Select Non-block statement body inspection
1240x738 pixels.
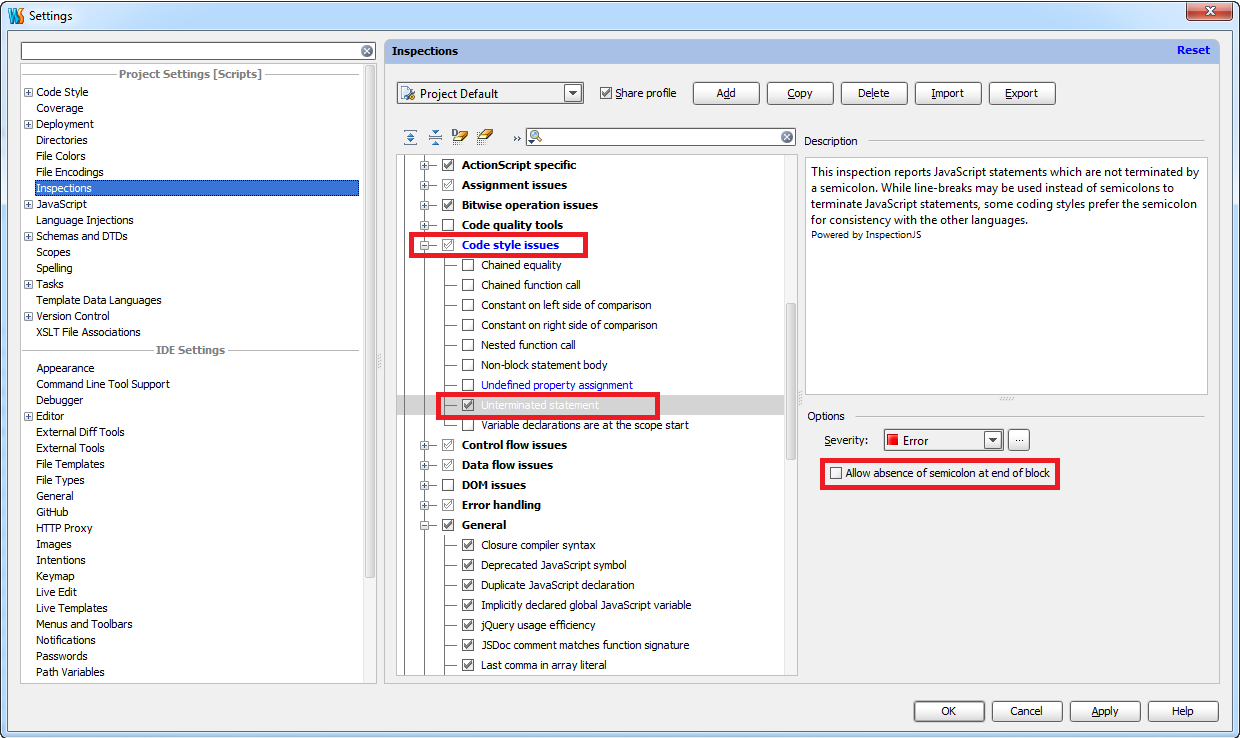[x=544, y=365]
